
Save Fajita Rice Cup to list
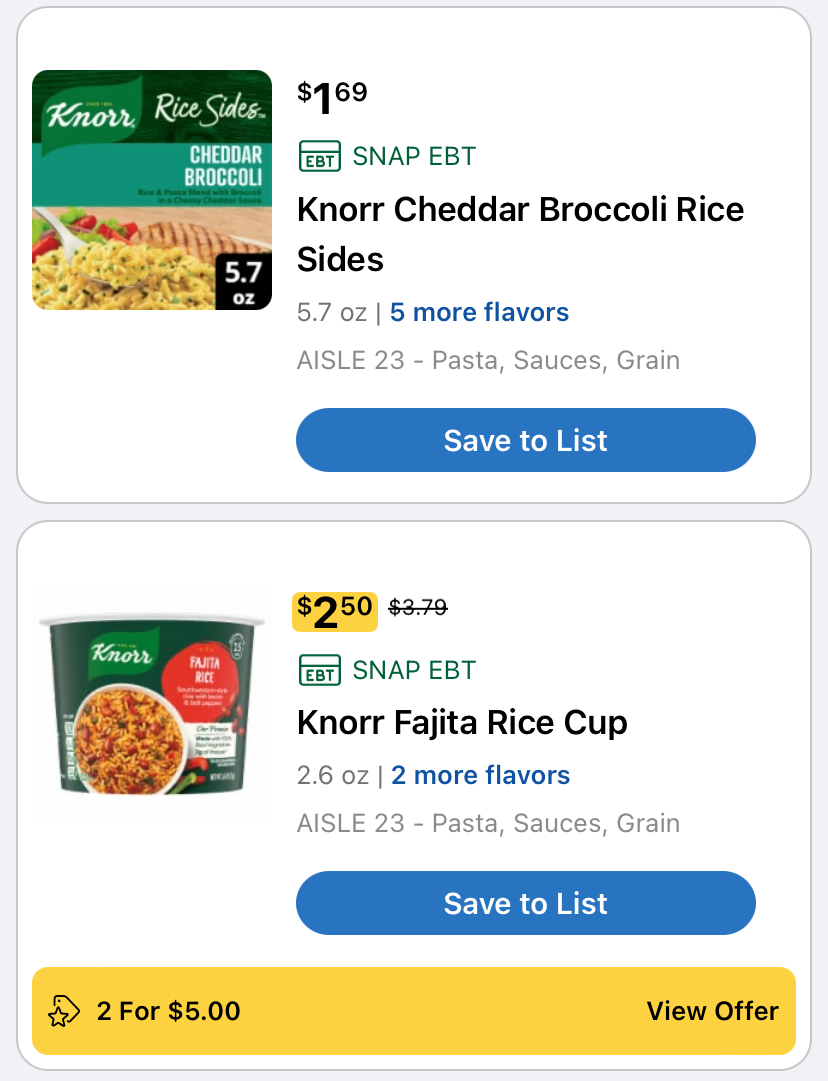point(526,903)
